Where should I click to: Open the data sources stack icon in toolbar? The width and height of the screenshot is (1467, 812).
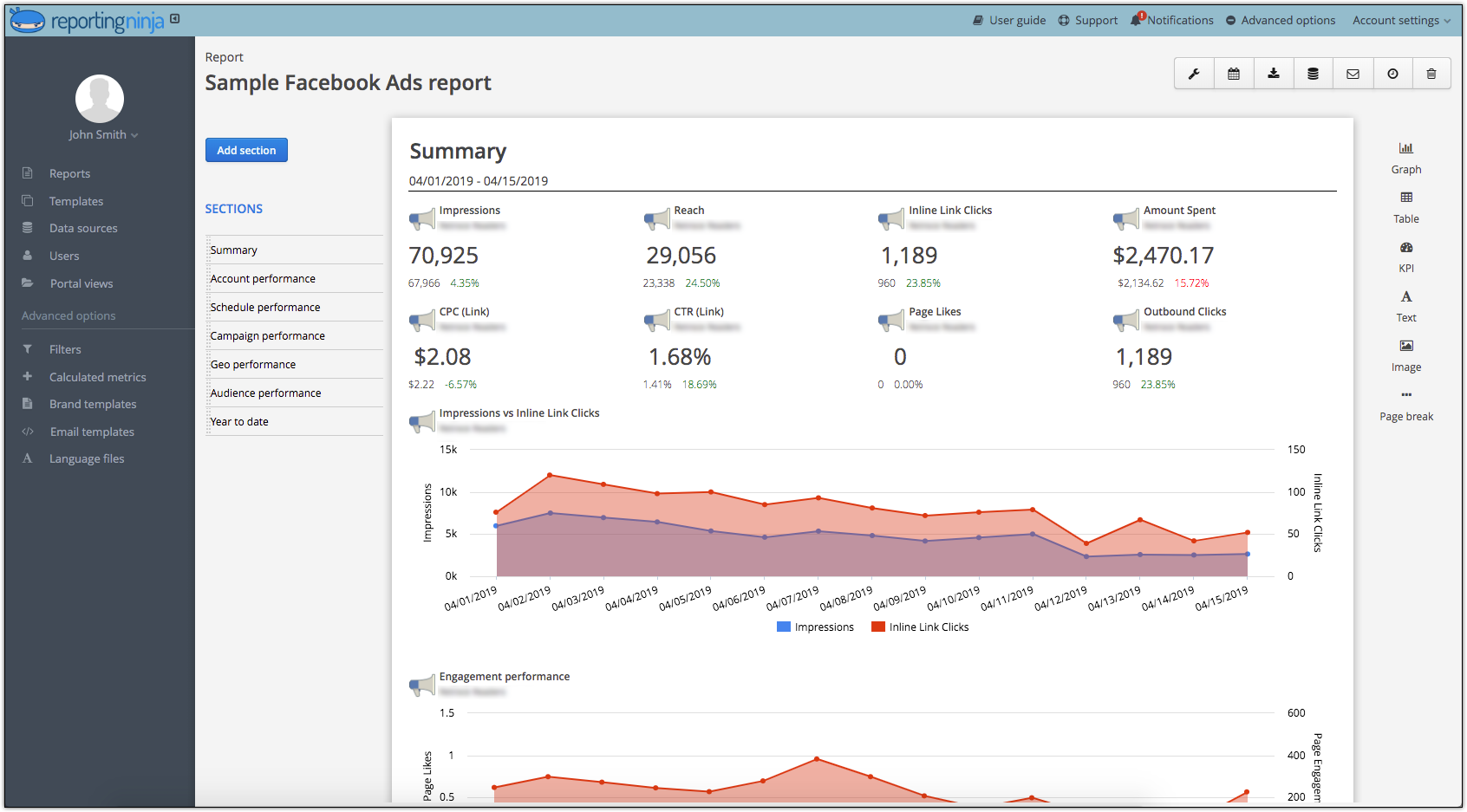coord(1314,74)
